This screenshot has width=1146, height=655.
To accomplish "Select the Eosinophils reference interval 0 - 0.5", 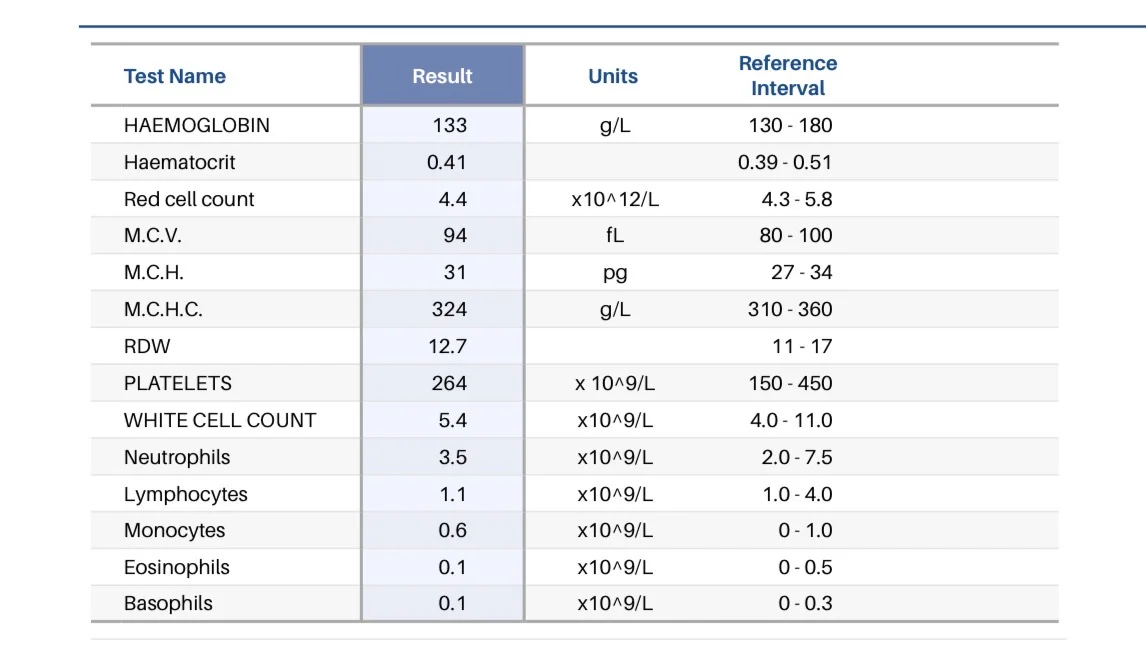I will pyautogui.click(x=805, y=567).
